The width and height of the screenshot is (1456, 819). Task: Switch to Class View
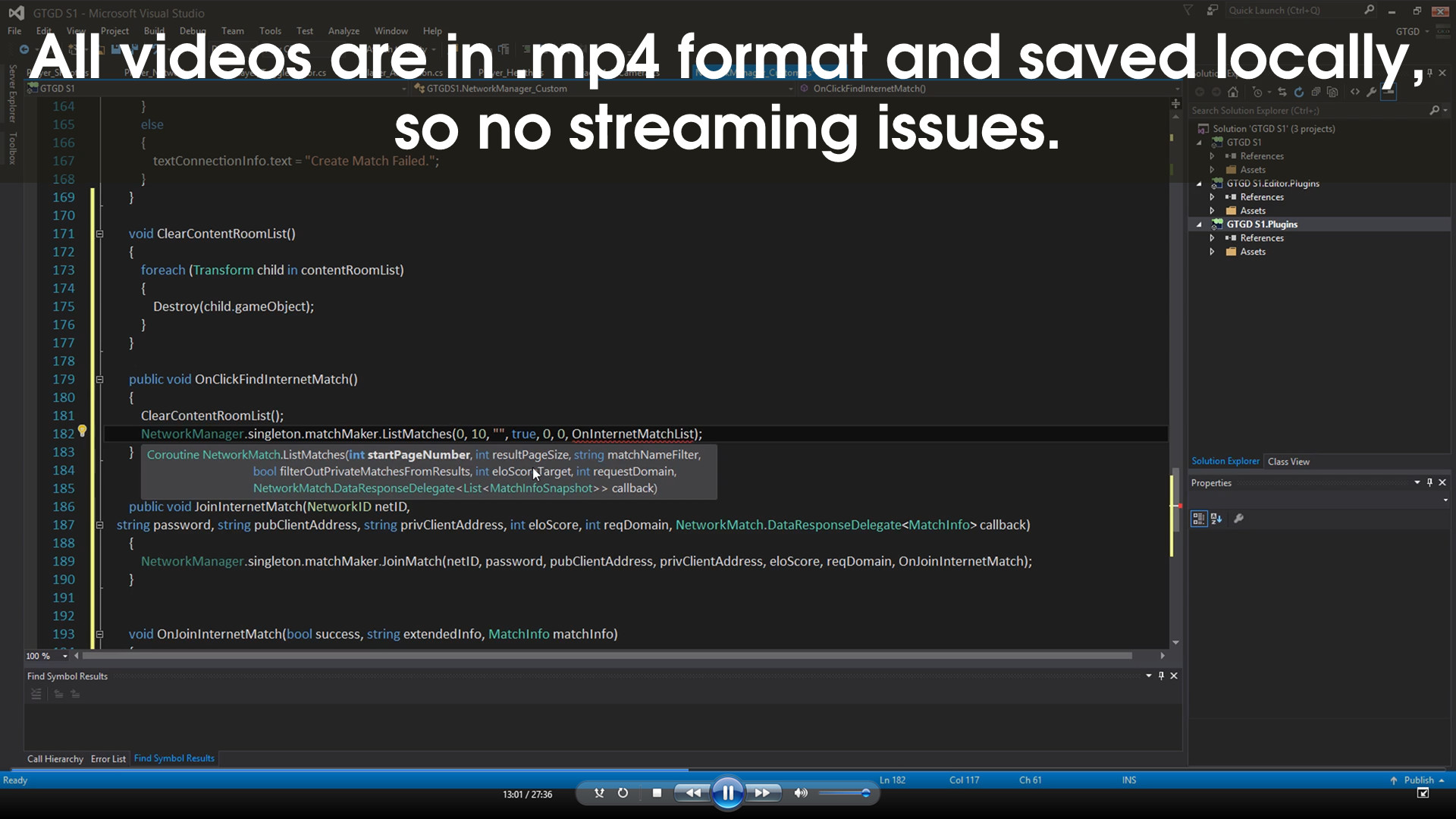pyautogui.click(x=1288, y=460)
